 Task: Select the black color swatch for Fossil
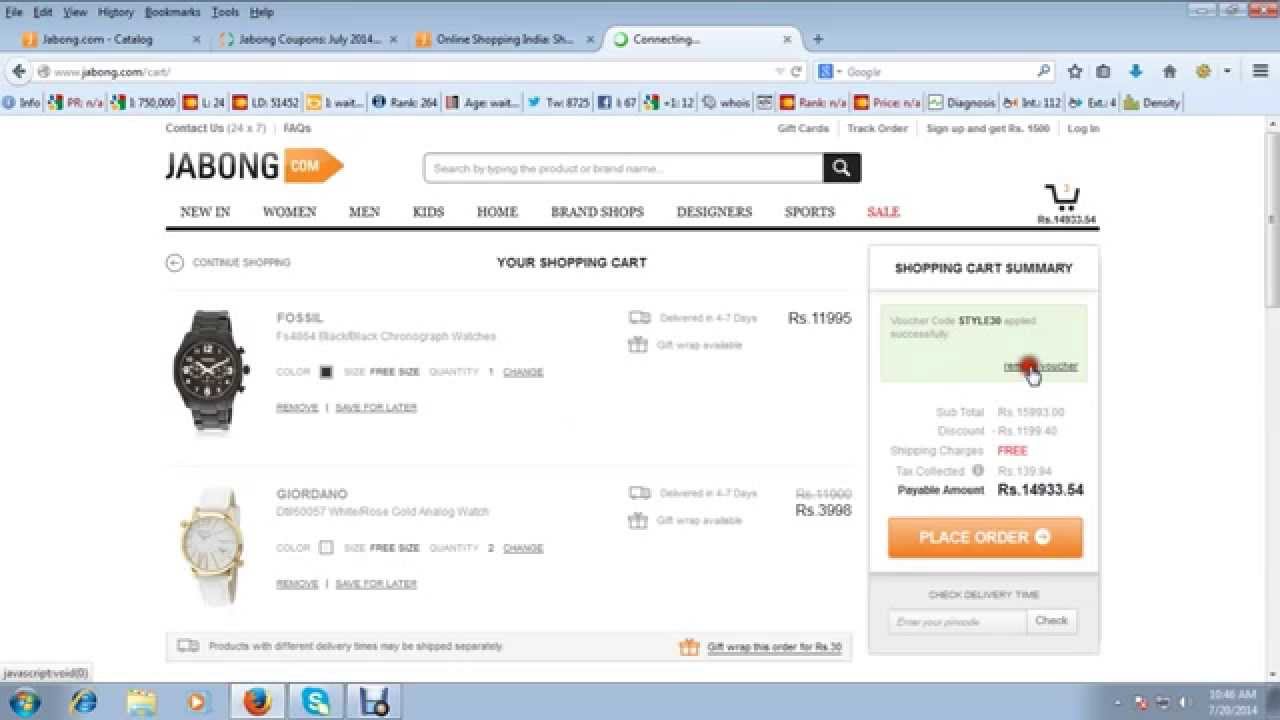click(326, 372)
